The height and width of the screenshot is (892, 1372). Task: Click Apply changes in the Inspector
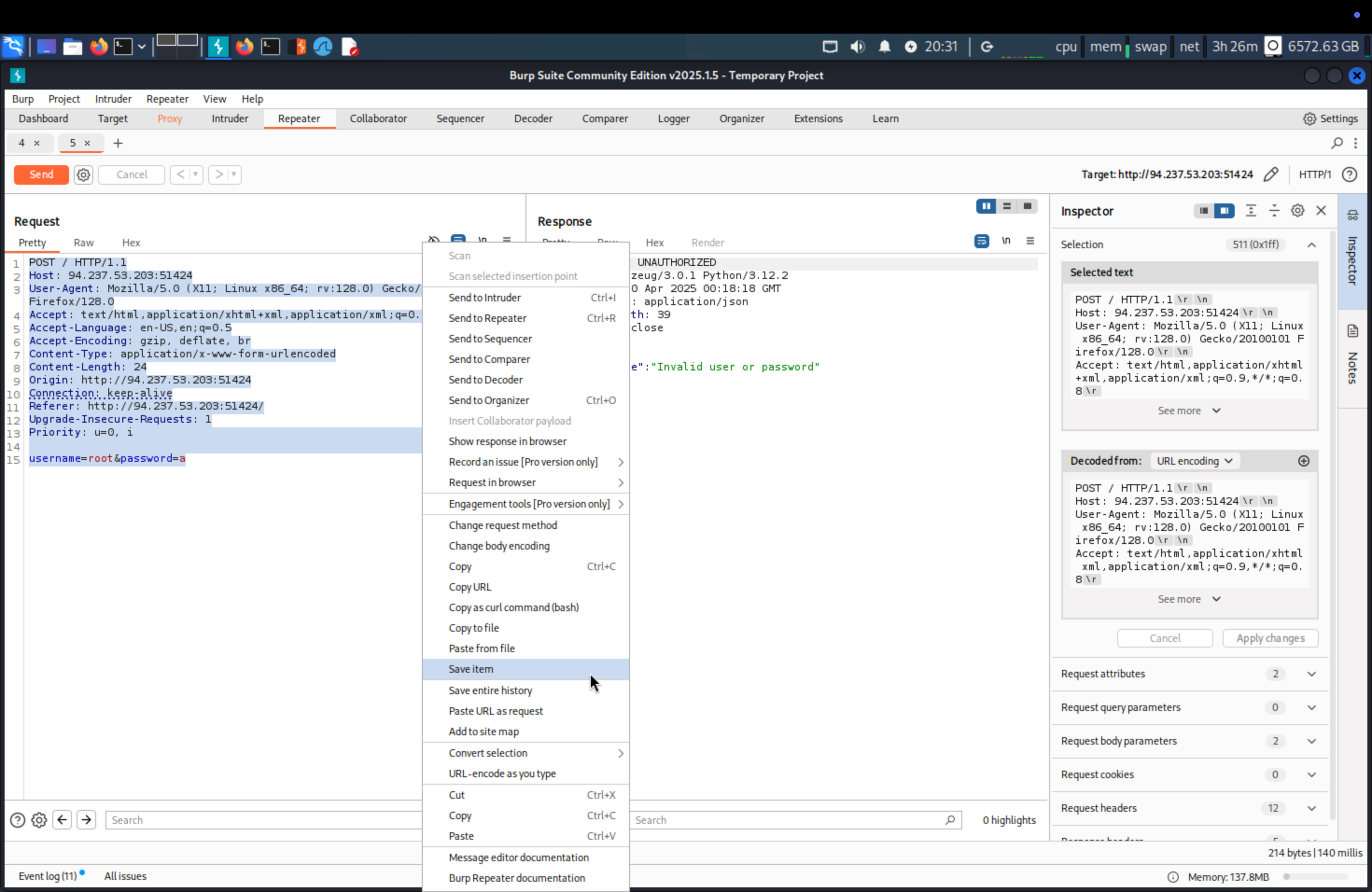1270,639
